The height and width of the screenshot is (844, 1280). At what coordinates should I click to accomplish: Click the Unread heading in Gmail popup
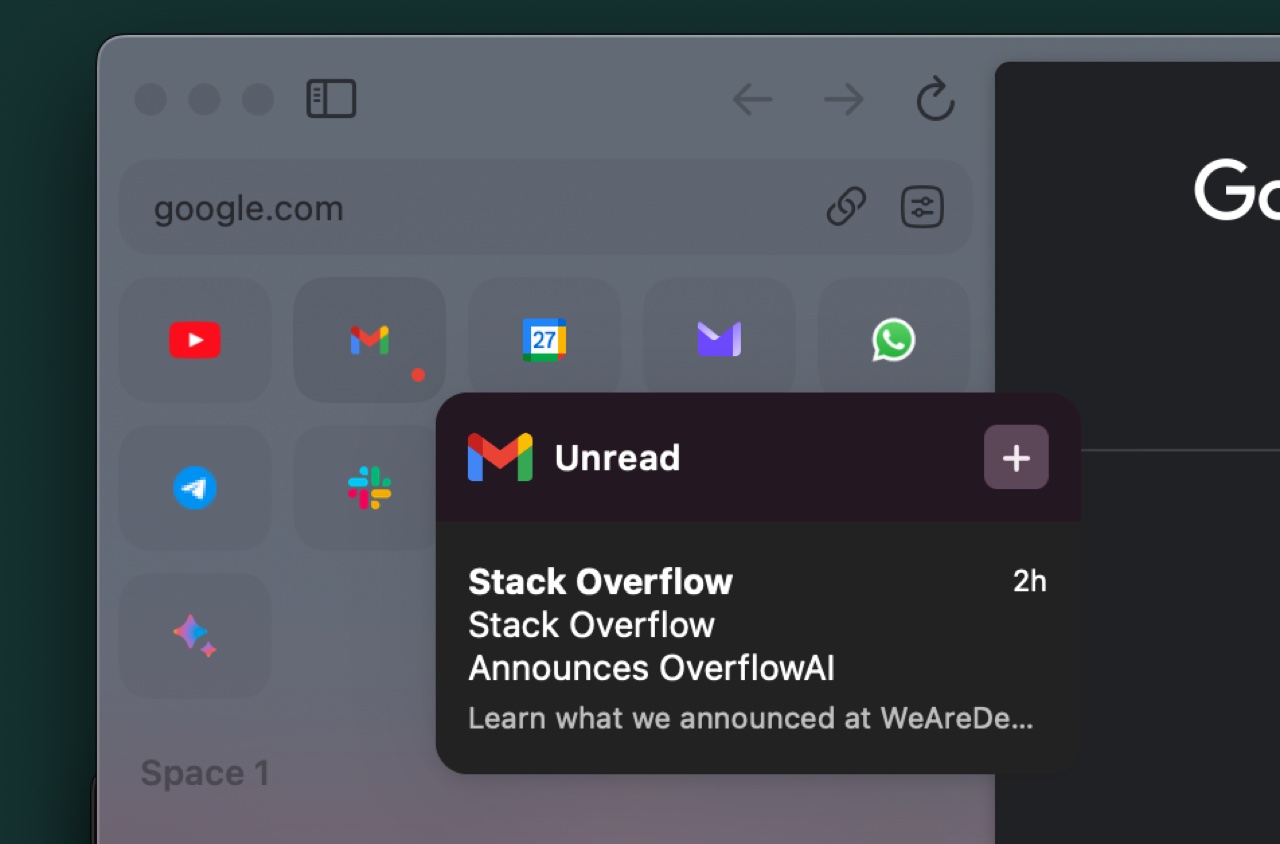(618, 458)
